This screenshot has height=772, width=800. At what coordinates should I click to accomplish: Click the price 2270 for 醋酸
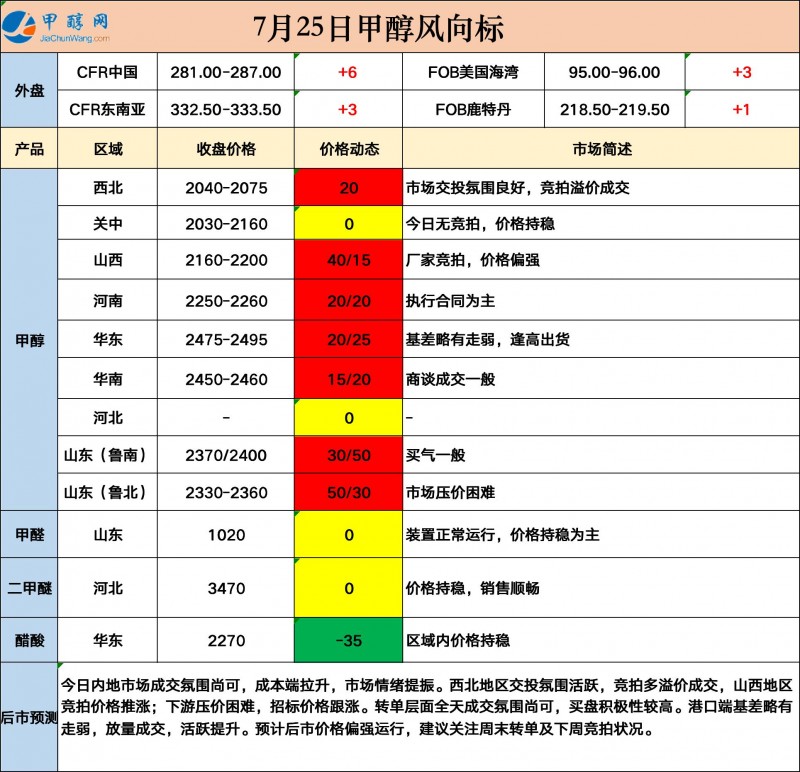226,640
